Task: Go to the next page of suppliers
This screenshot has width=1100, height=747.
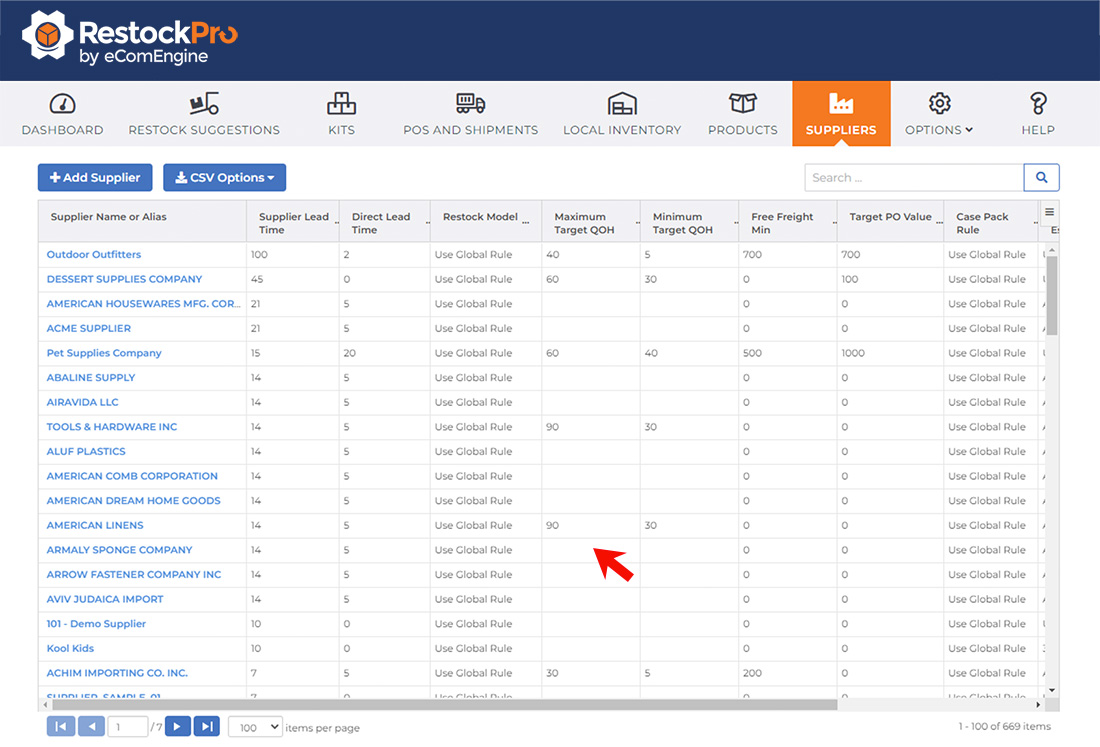Action: point(177,727)
